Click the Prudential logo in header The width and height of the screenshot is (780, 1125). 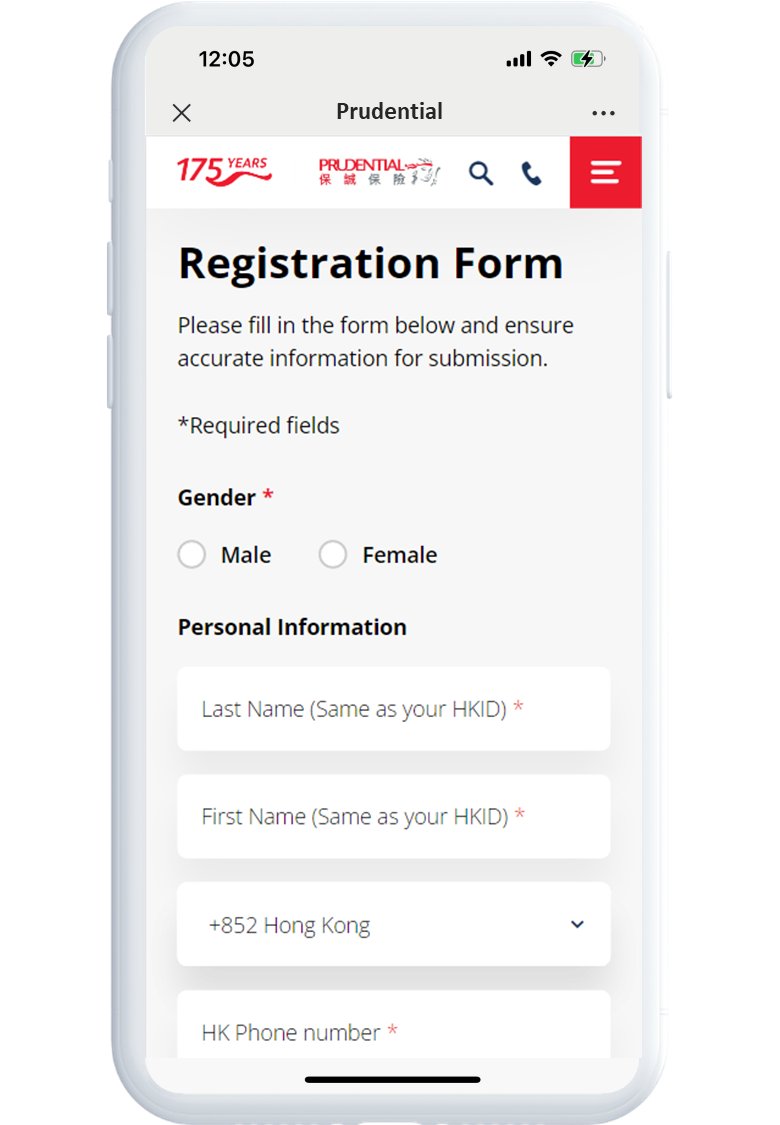point(379,172)
